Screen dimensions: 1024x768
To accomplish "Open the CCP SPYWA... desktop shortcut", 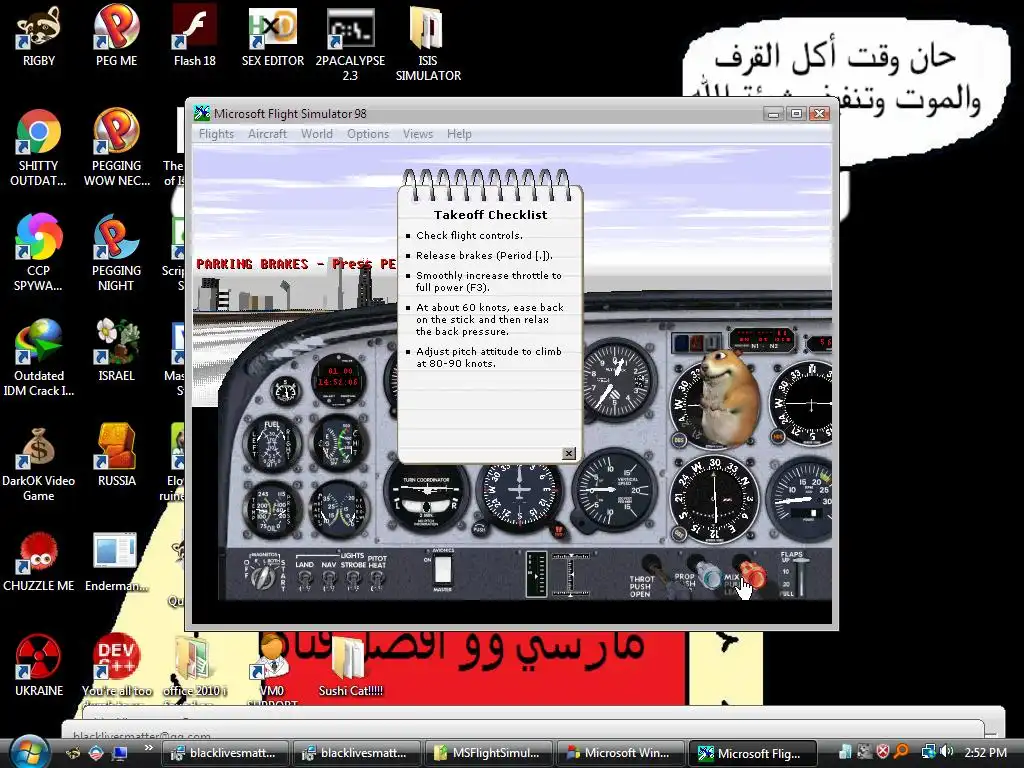I will pyautogui.click(x=39, y=252).
